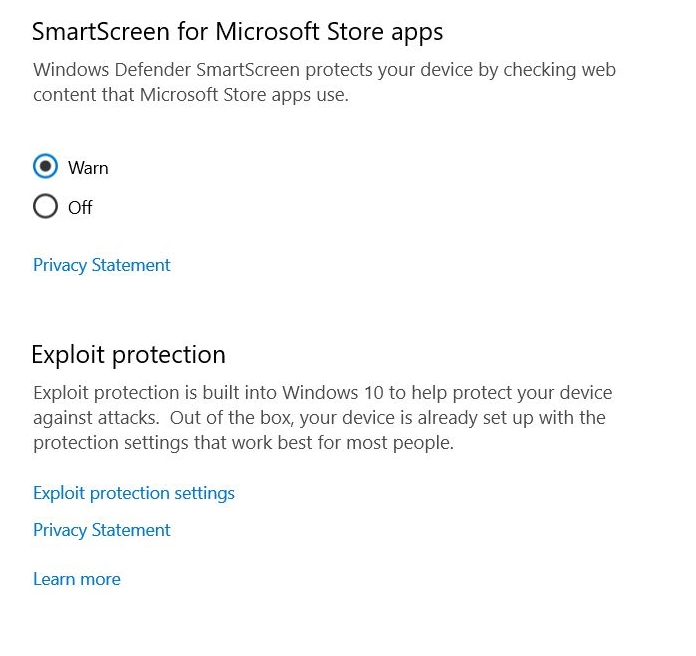The width and height of the screenshot is (696, 656).
Task: Open Privacy Statement below Exploit protection settings
Action: 102,530
